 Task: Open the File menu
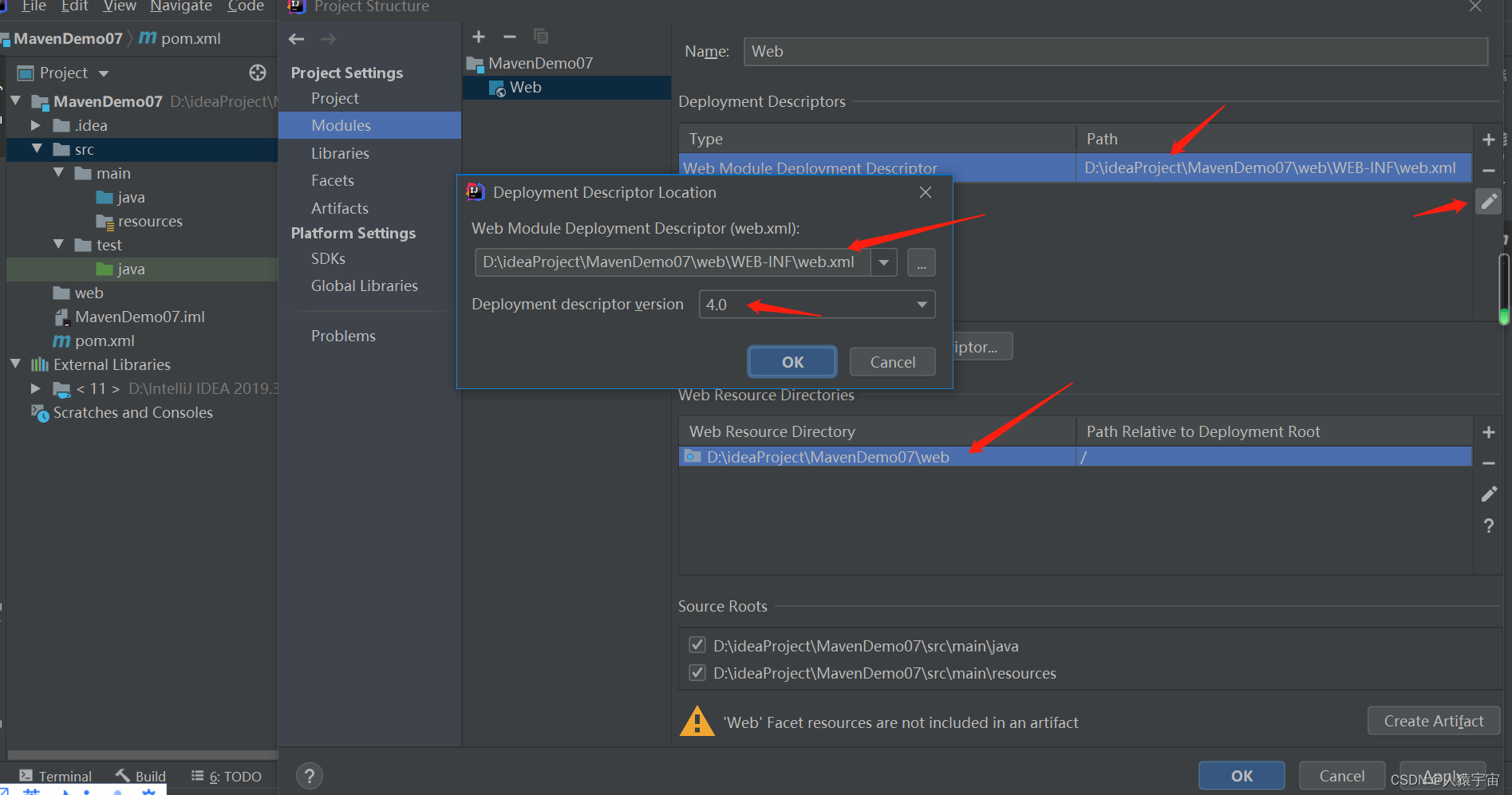pyautogui.click(x=34, y=6)
